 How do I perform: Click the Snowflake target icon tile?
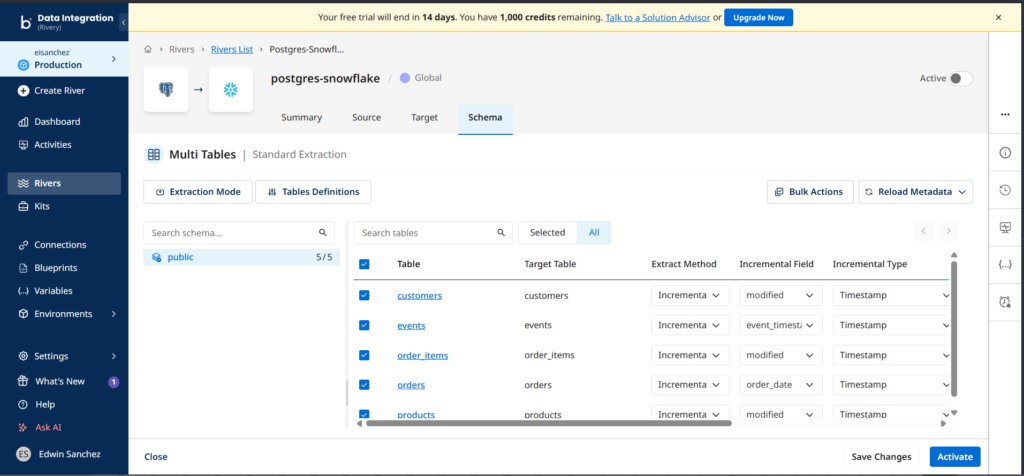click(231, 89)
